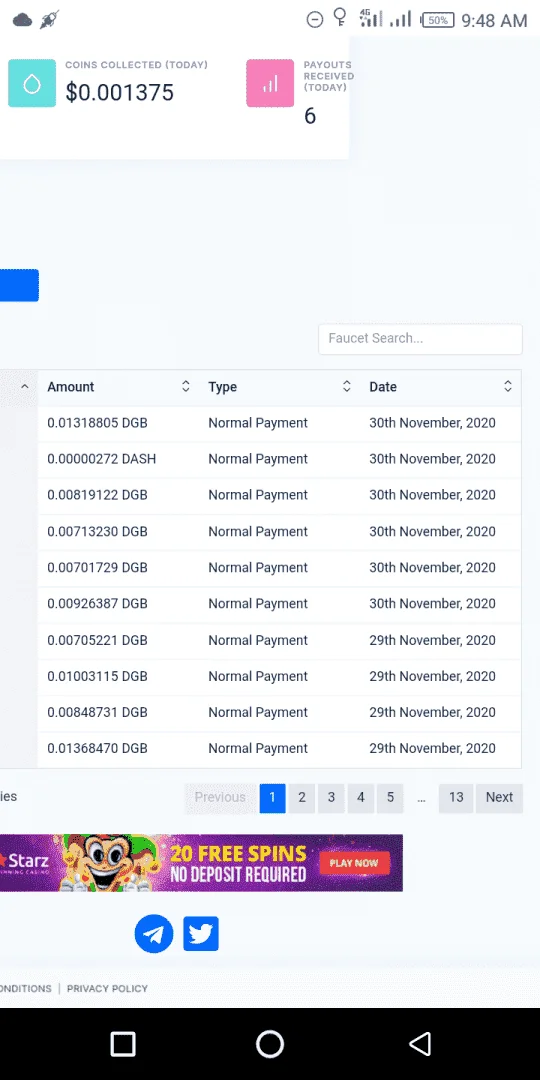Select date in the 0.01318805 DGB row
Viewport: 540px width, 1080px height.
pyautogui.click(x=432, y=423)
